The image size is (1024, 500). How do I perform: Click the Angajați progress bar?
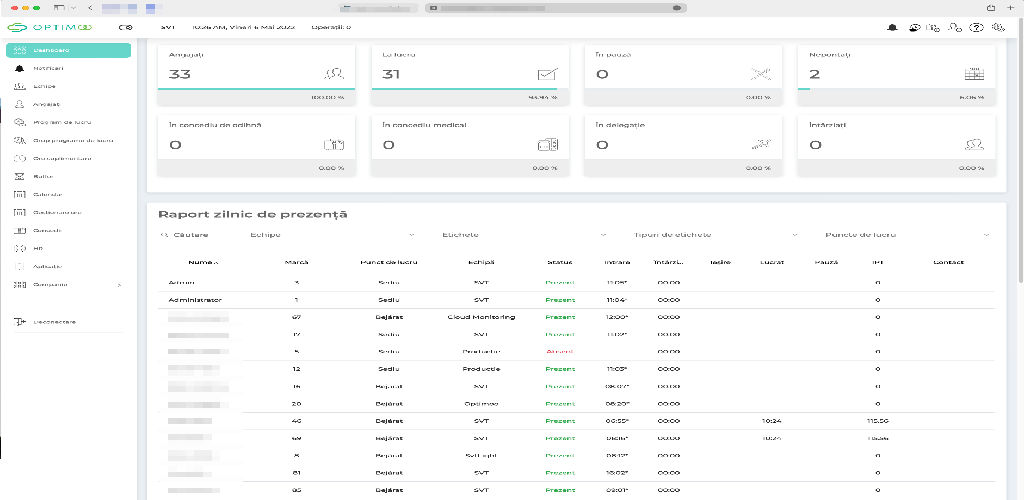pos(256,88)
